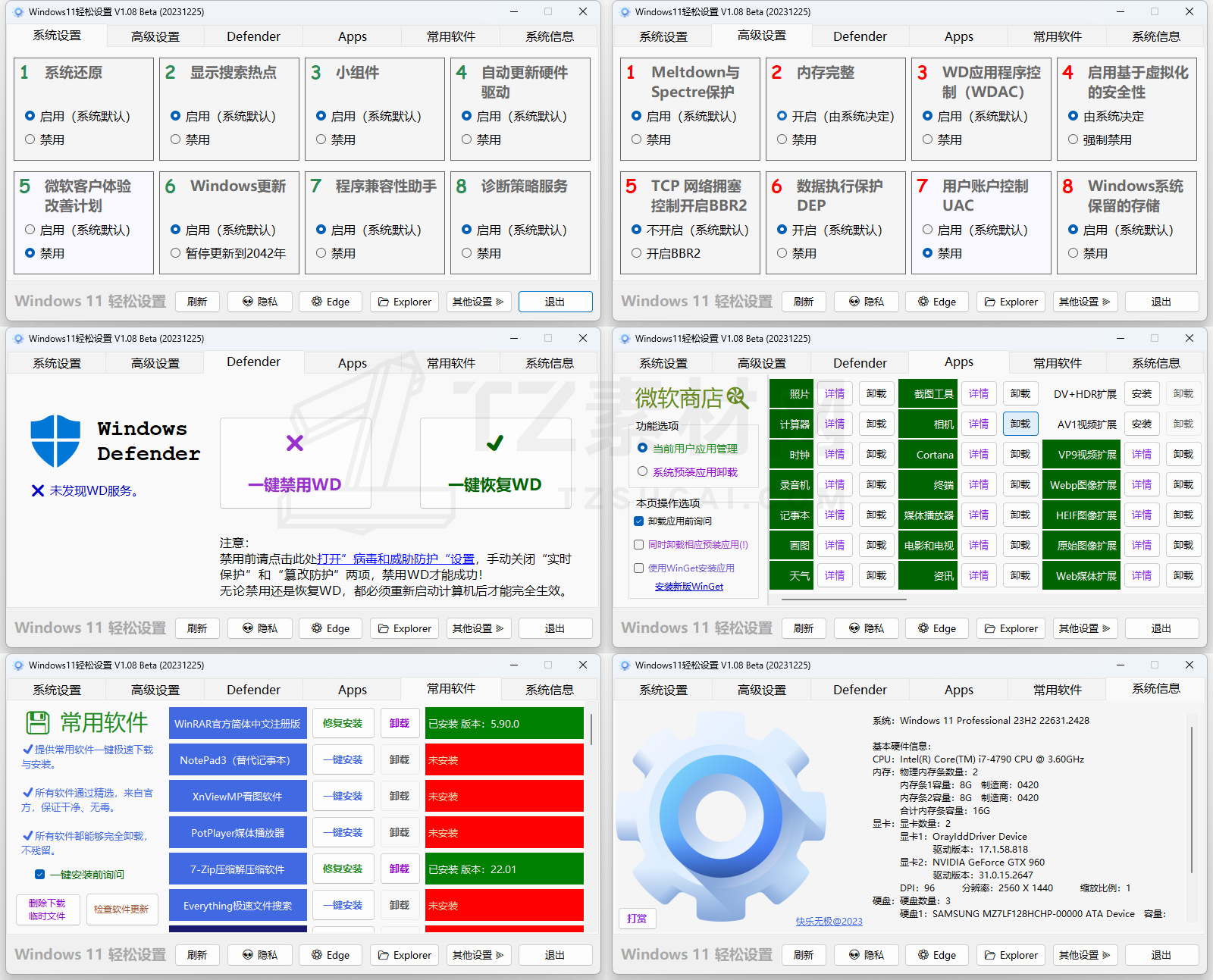The height and width of the screenshot is (980, 1213).
Task: Expand 其他设置 in Defender window
Action: (478, 628)
